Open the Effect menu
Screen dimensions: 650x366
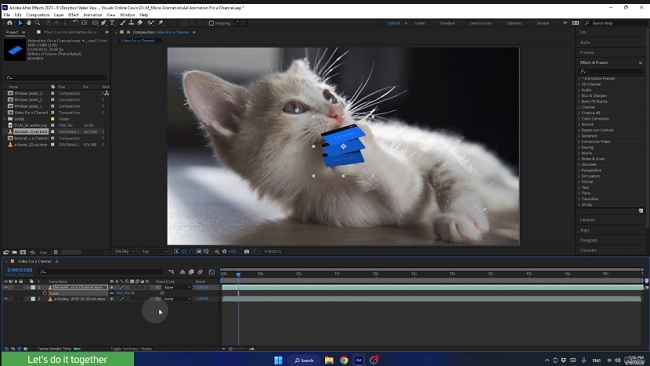click(x=73, y=15)
